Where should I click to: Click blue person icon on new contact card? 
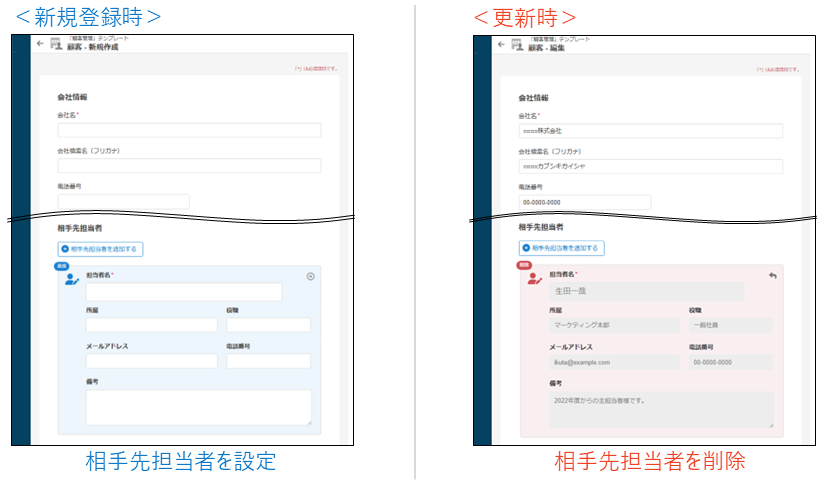point(71,280)
